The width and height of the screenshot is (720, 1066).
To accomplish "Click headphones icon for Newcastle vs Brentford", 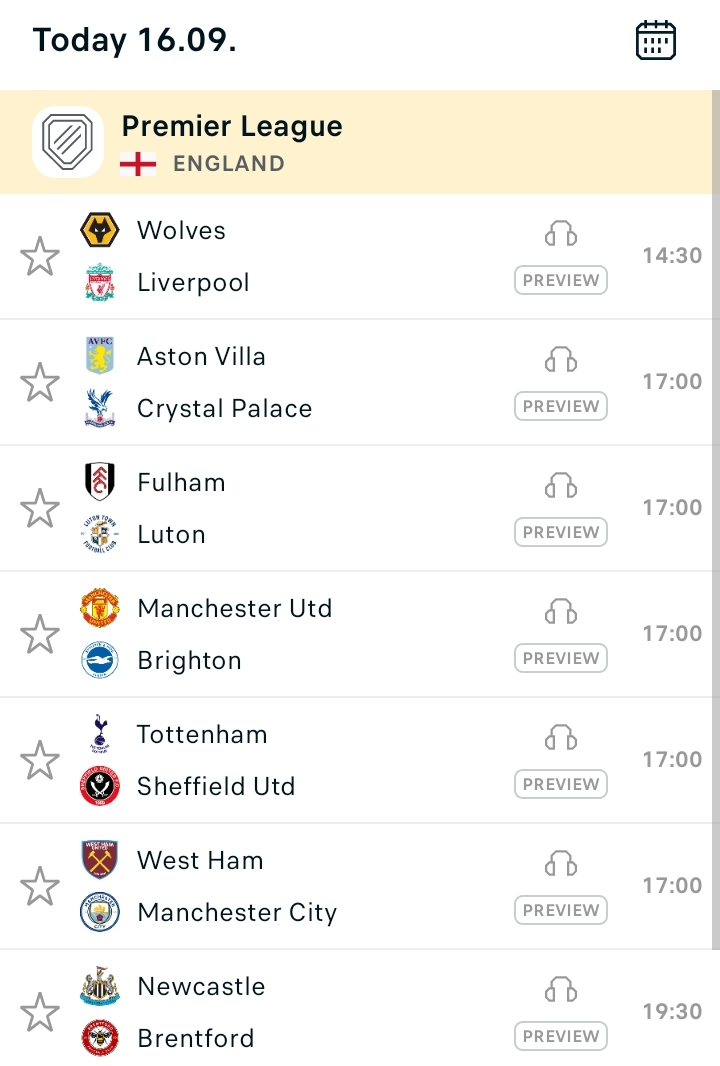I will click(x=561, y=989).
